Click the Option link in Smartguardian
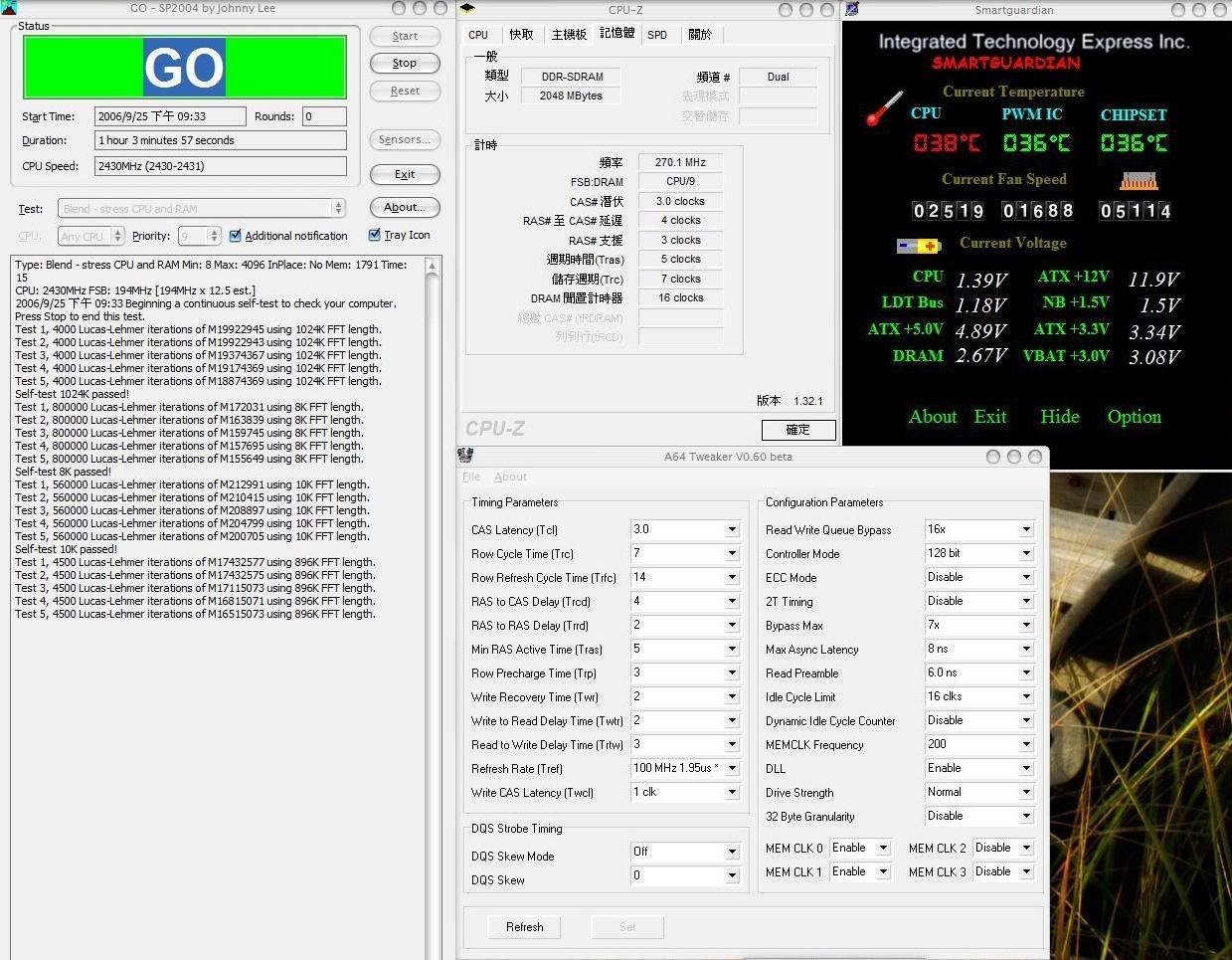Image resolution: width=1232 pixels, height=960 pixels. coord(1135,417)
